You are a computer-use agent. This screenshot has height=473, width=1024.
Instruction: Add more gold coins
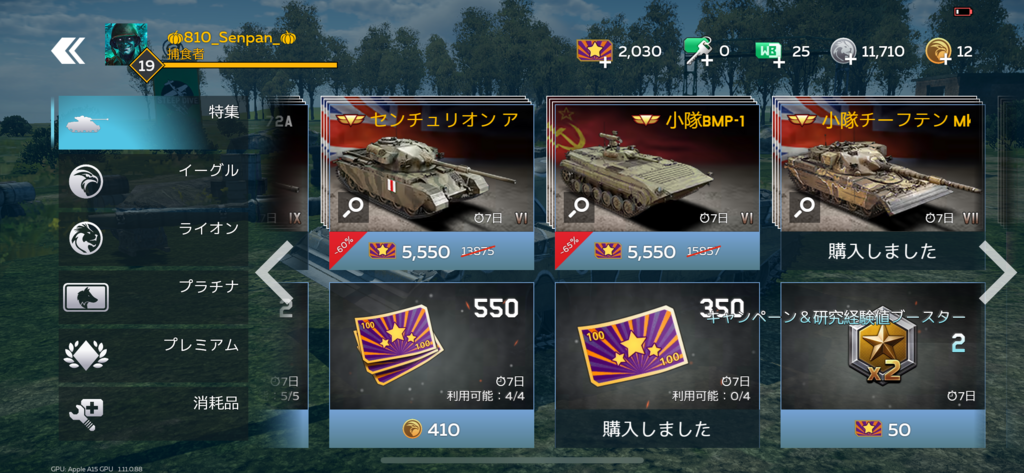click(937, 52)
